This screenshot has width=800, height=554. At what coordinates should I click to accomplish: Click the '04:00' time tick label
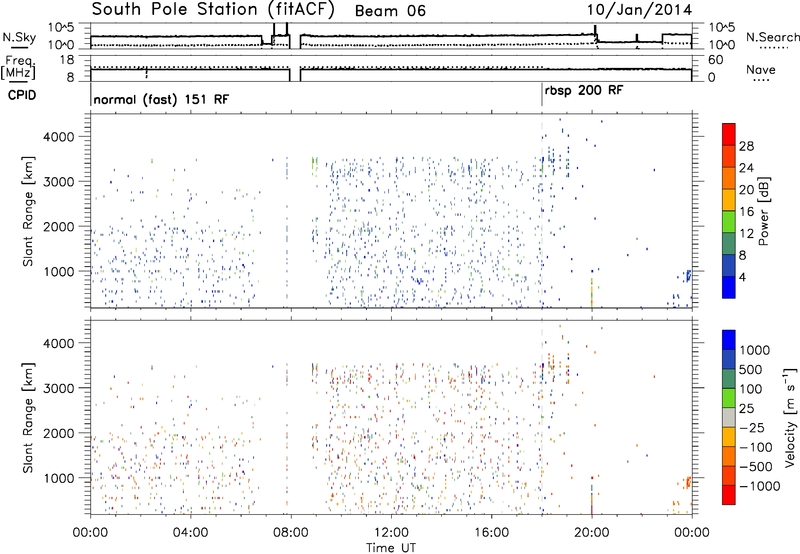191,533
